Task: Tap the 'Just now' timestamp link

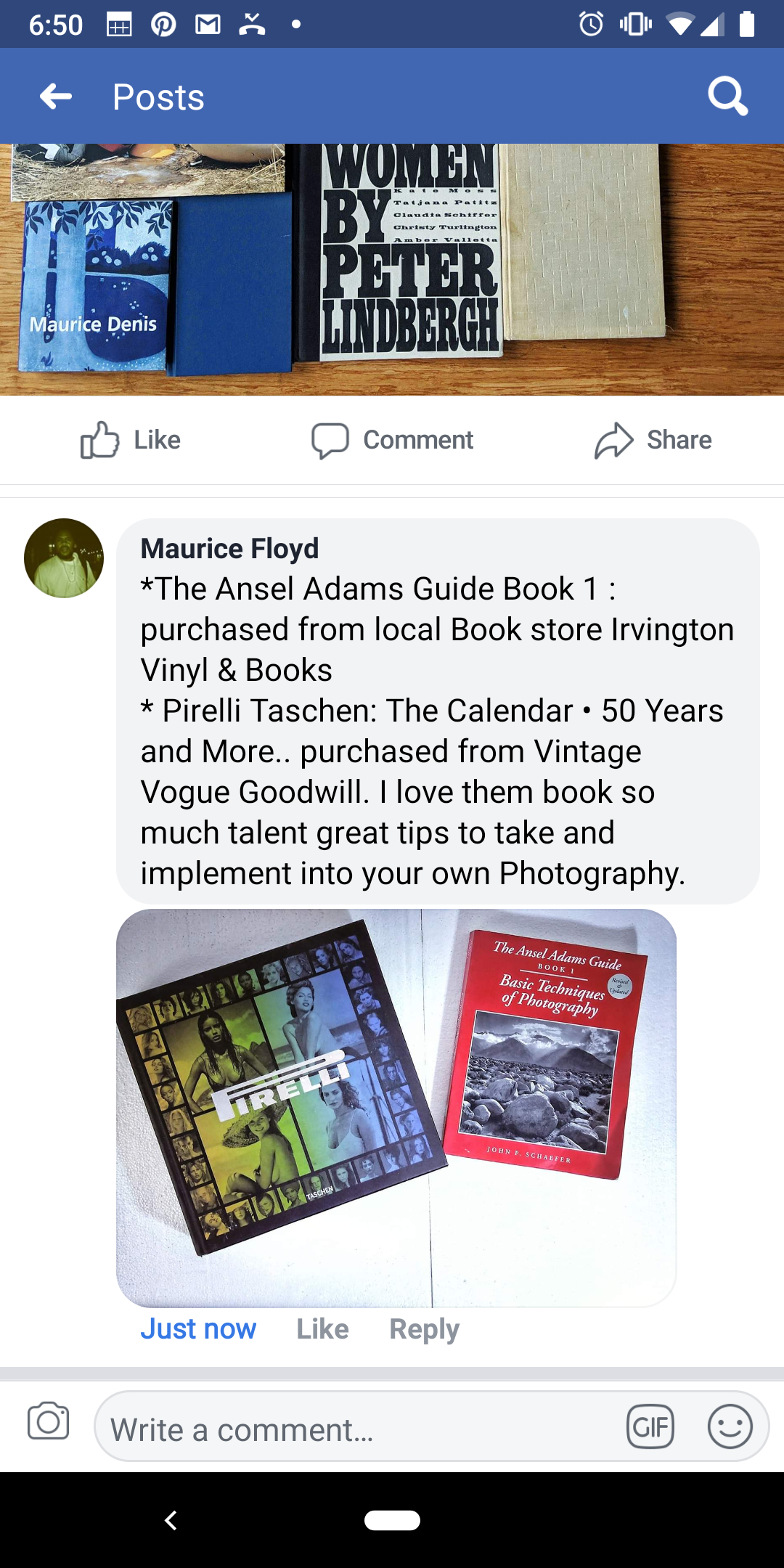Action: pyautogui.click(x=198, y=1329)
